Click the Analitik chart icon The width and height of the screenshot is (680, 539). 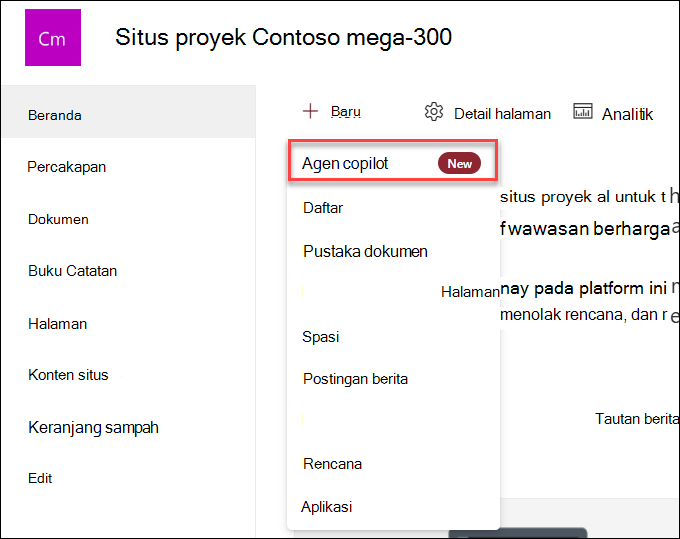tap(583, 111)
